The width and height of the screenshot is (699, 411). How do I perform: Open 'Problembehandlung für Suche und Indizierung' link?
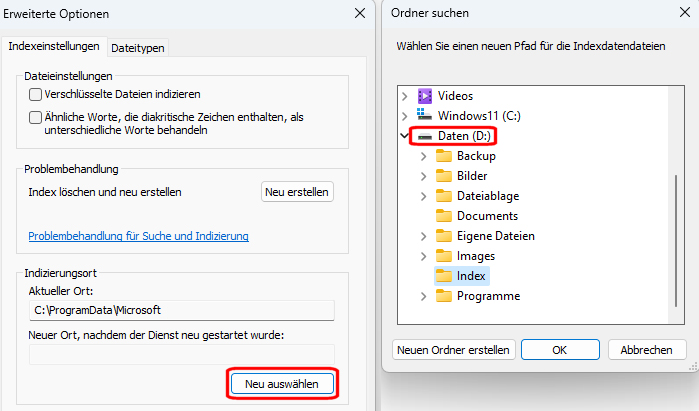[139, 236]
